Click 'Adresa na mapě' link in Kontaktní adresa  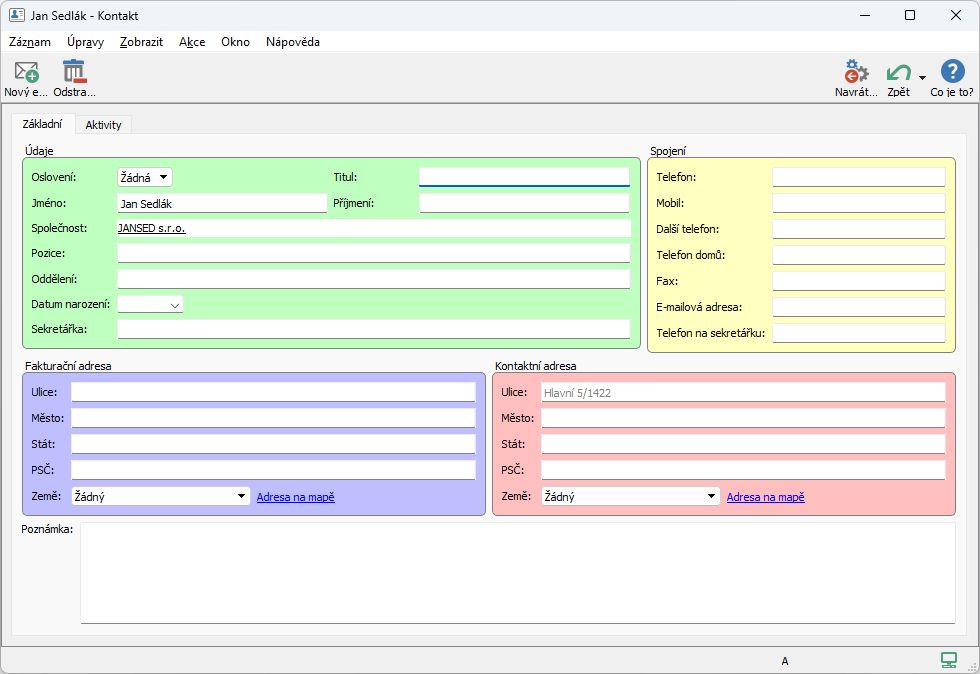point(765,497)
